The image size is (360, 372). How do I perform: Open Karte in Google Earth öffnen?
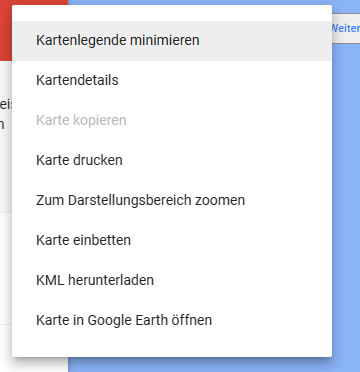coord(172,321)
